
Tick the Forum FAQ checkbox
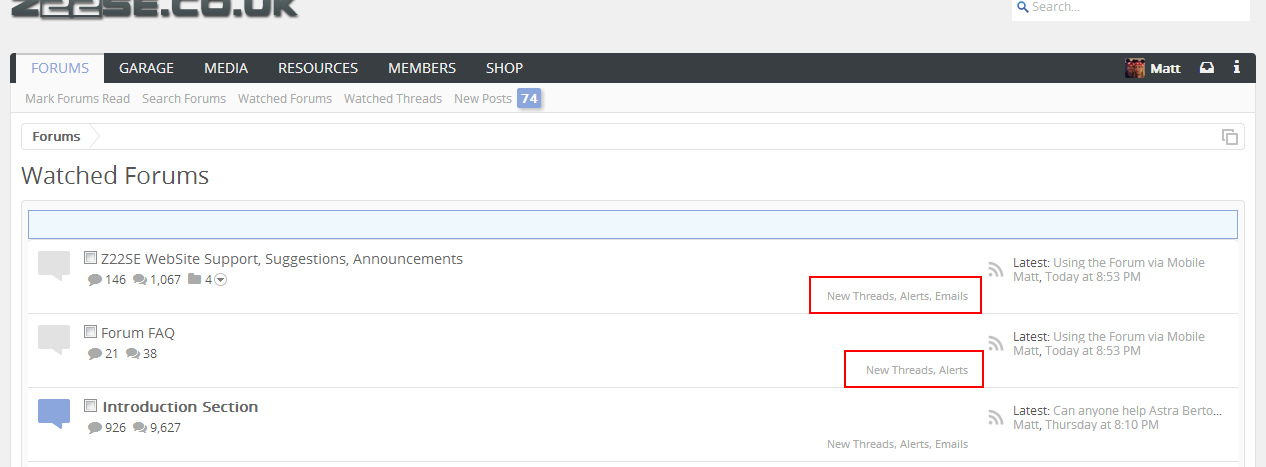click(90, 332)
